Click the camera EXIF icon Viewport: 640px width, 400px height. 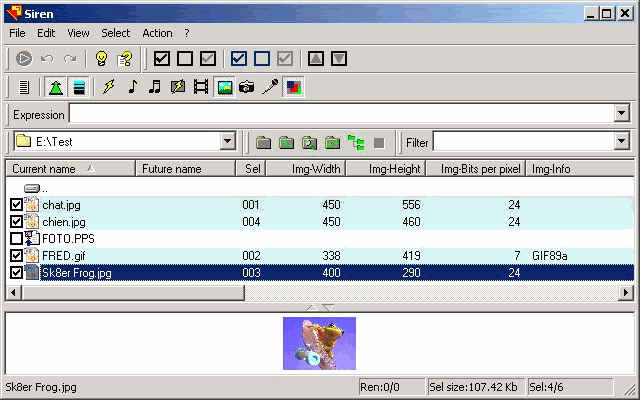[247, 87]
